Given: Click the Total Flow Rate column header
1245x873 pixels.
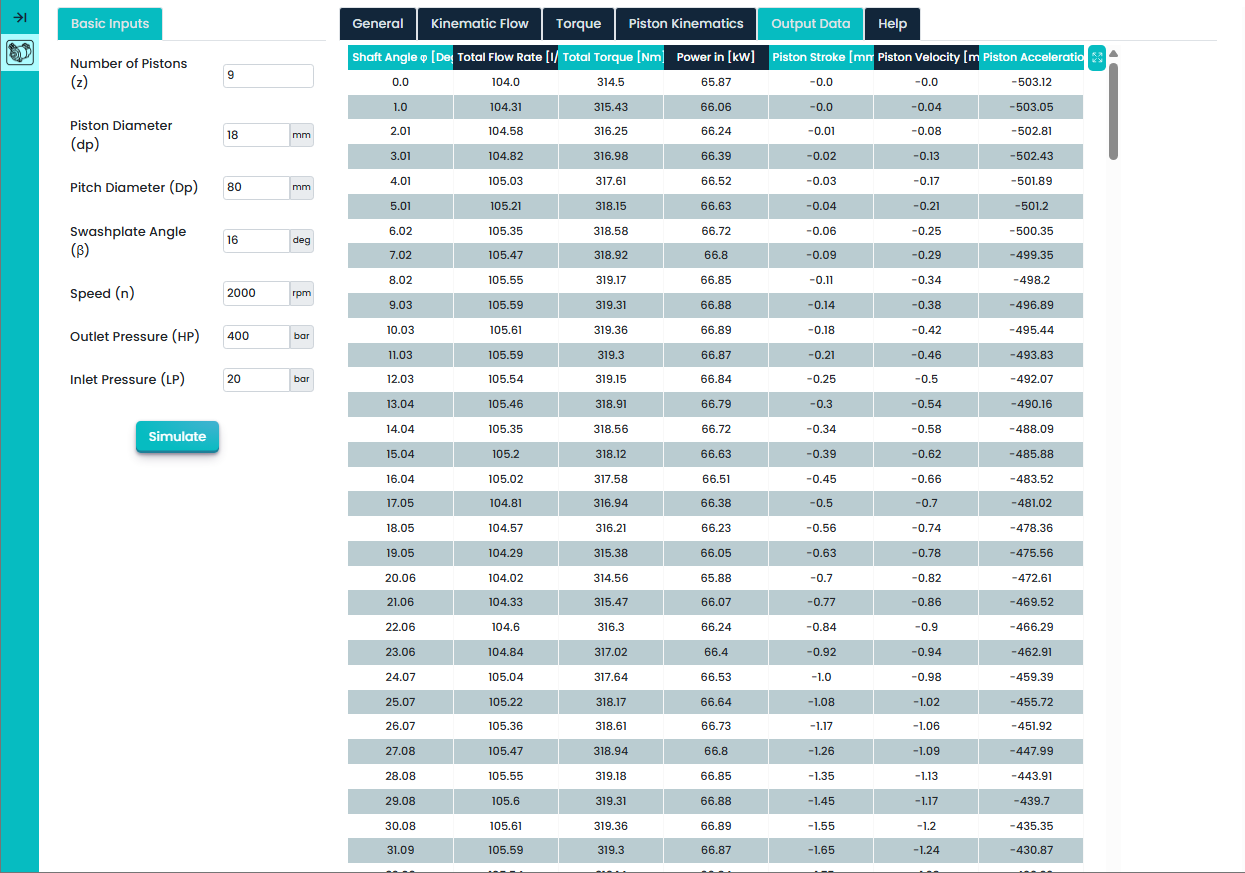Looking at the screenshot, I should click(x=506, y=58).
